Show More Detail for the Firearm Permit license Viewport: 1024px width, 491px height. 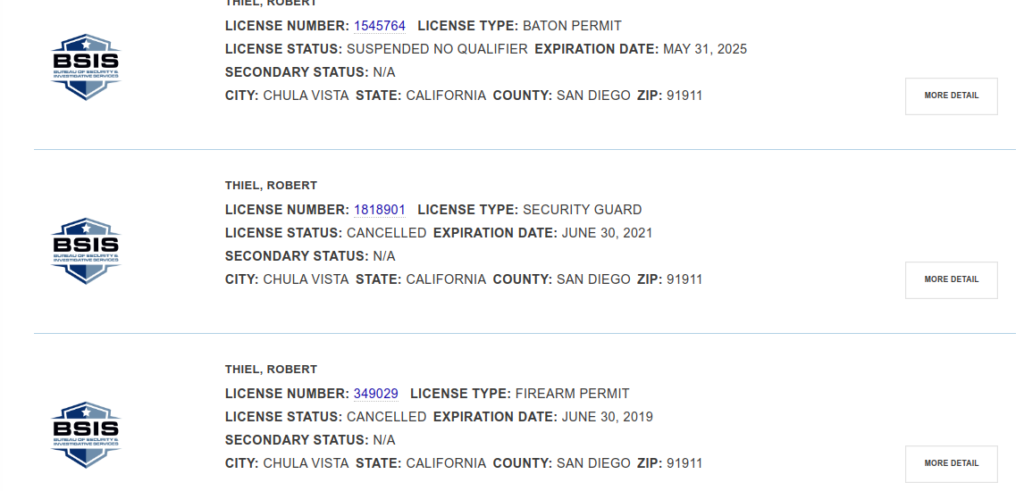951,464
